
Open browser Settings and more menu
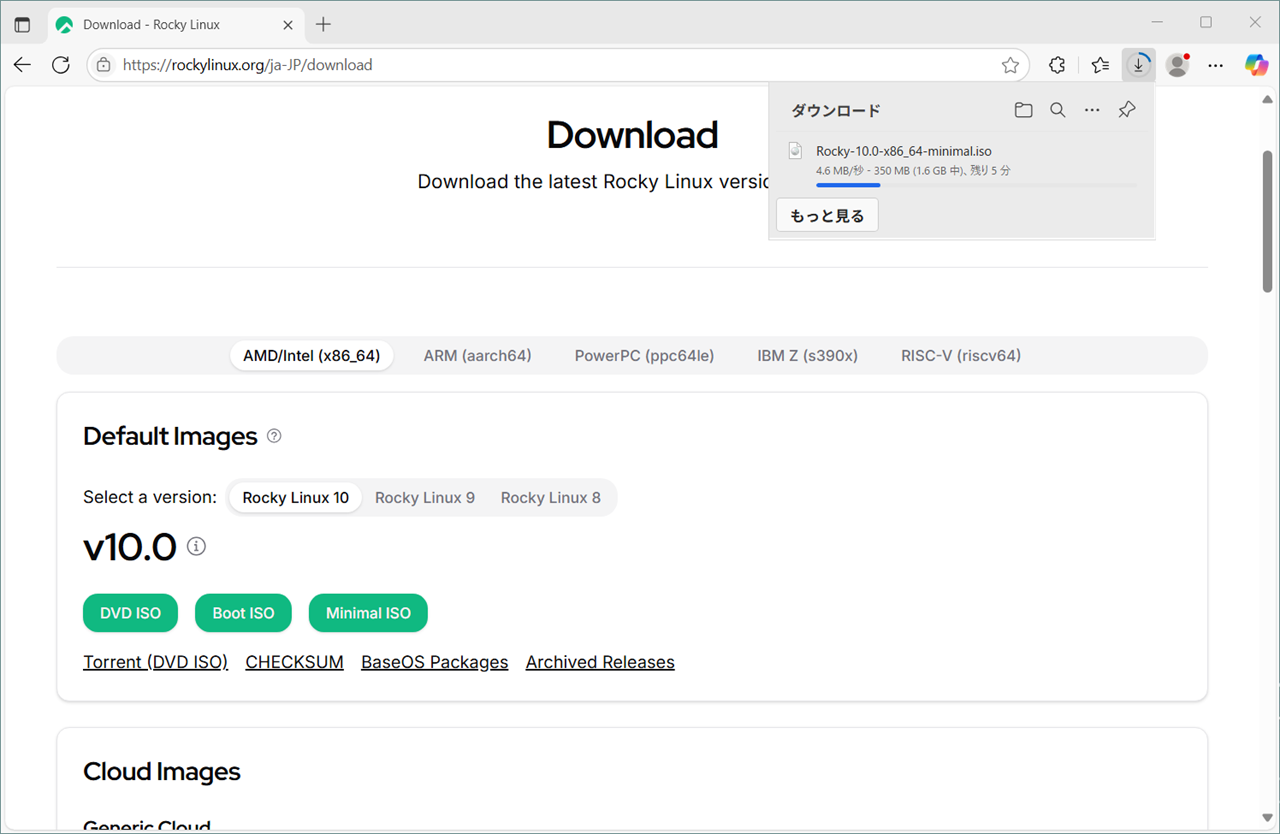[1216, 65]
